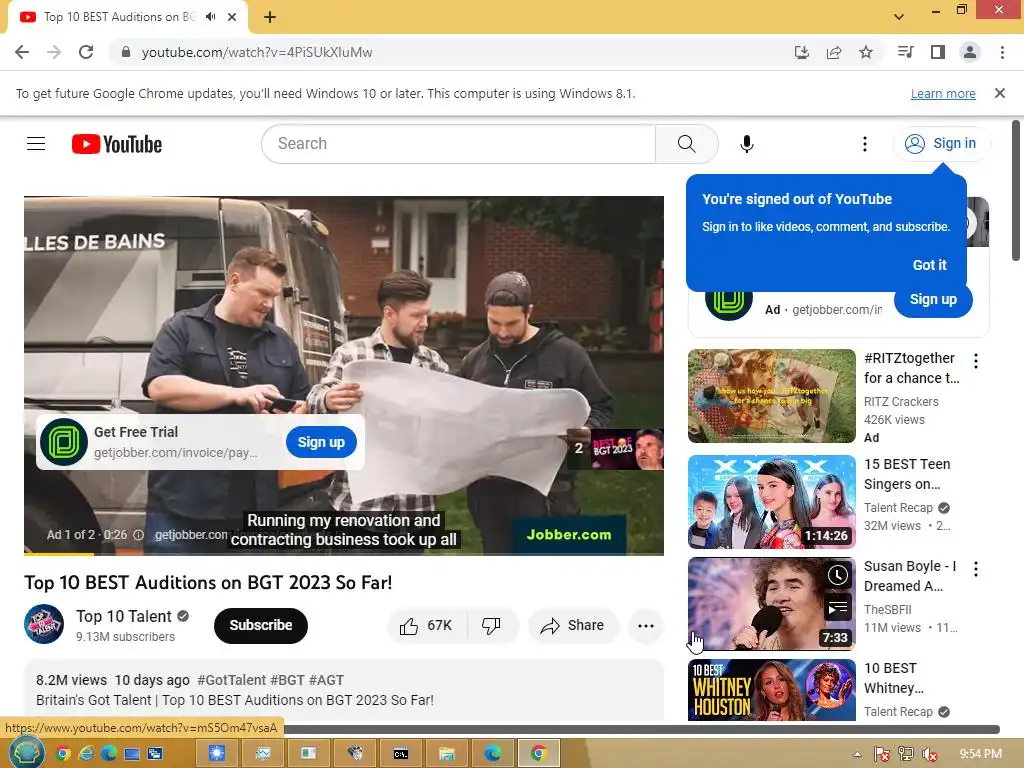This screenshot has width=1024, height=768.
Task: Open YouTube settings three-dot menu
Action: pos(865,144)
